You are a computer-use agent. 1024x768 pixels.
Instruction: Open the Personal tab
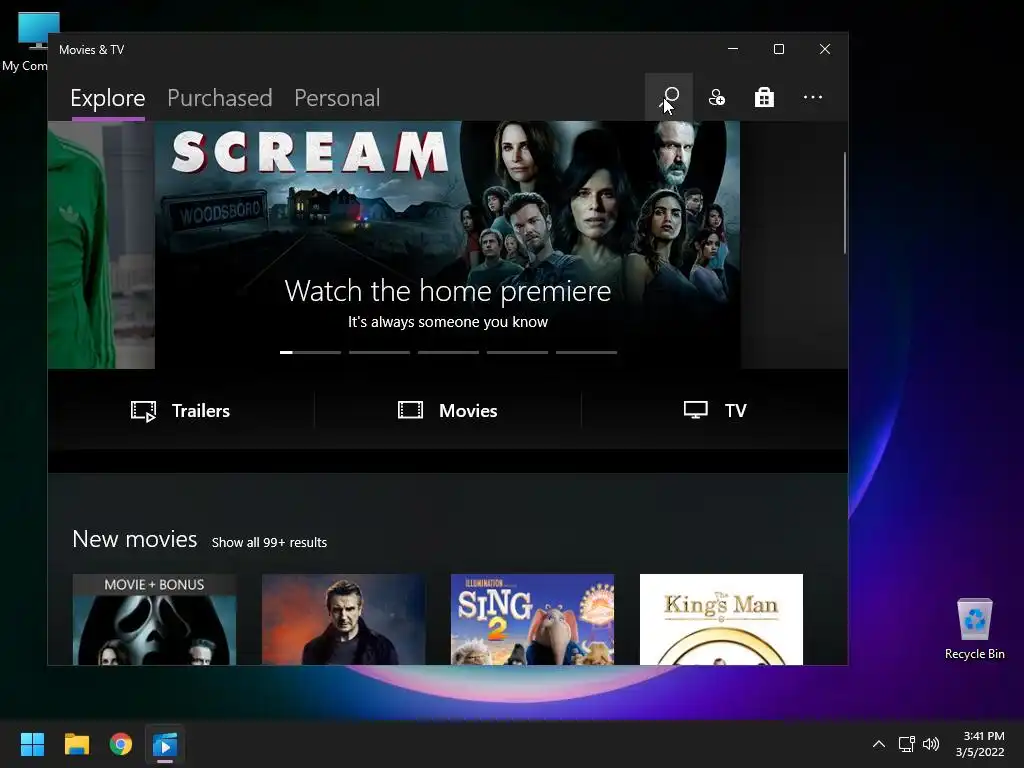tap(337, 98)
